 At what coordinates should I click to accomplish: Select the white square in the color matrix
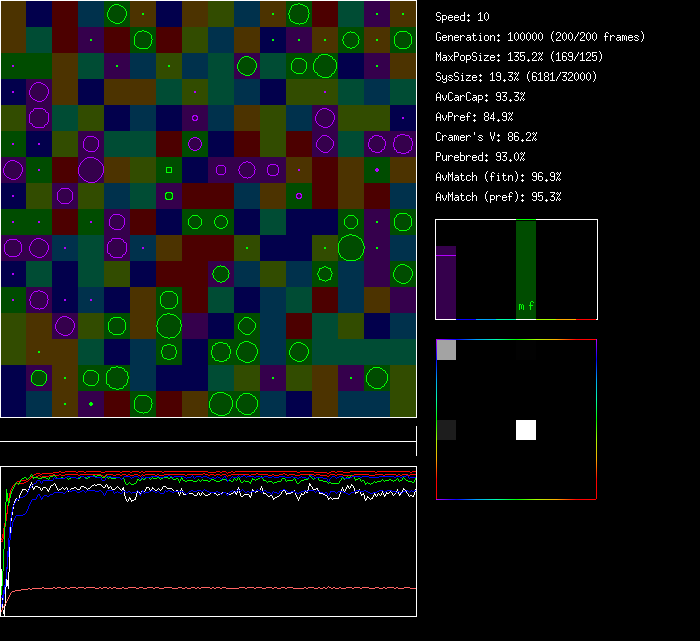pos(526,430)
